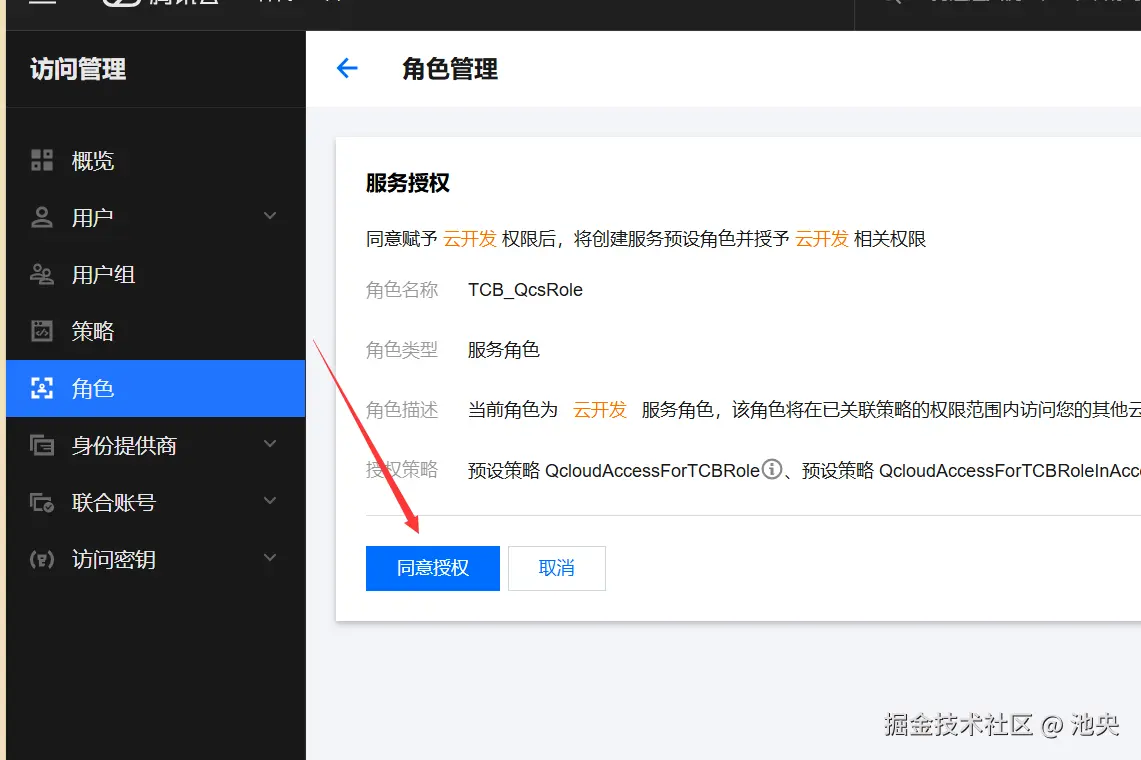Click the 角色类型 field label
The image size is (1141, 760).
tap(402, 350)
